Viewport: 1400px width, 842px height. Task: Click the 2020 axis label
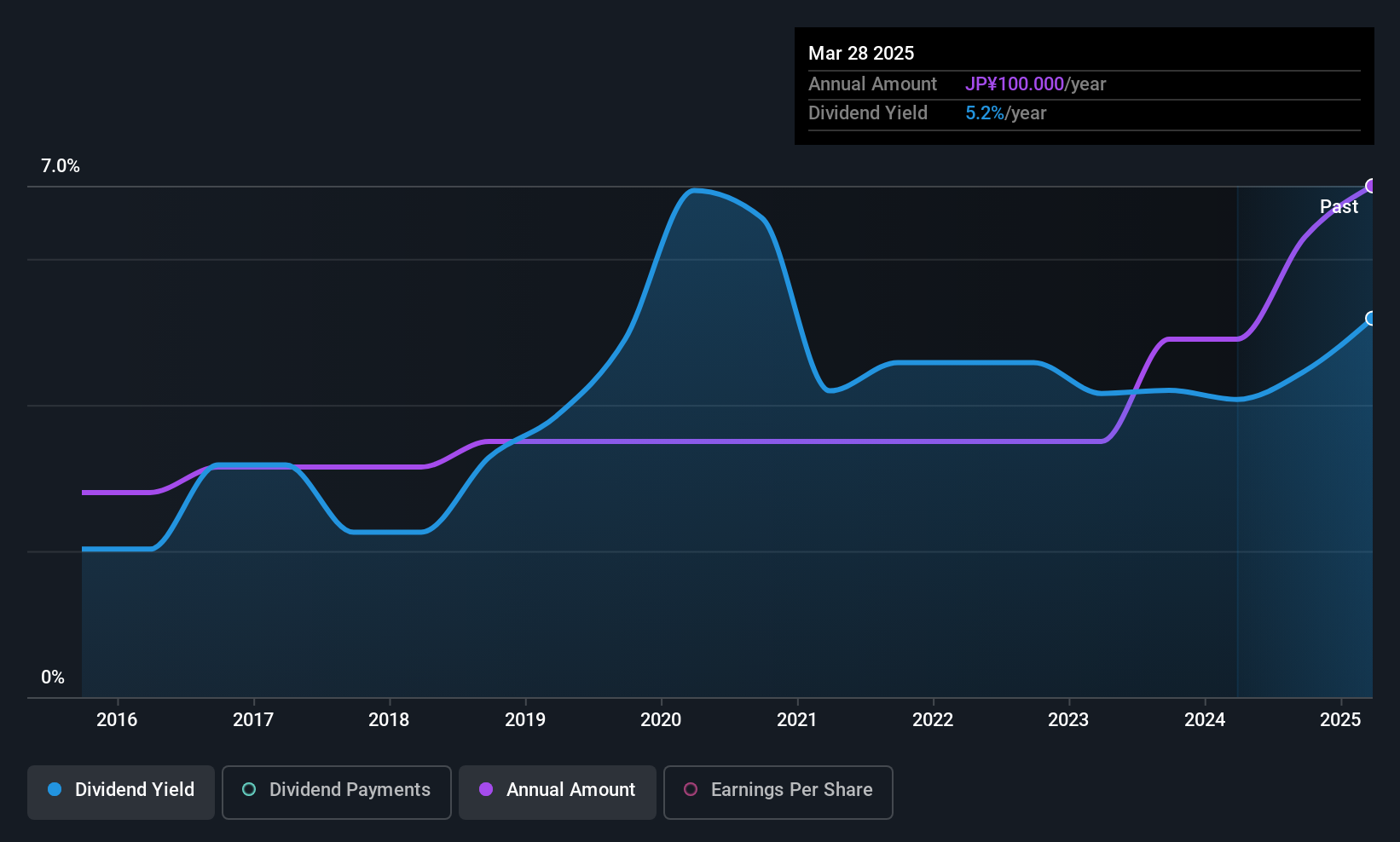(661, 719)
